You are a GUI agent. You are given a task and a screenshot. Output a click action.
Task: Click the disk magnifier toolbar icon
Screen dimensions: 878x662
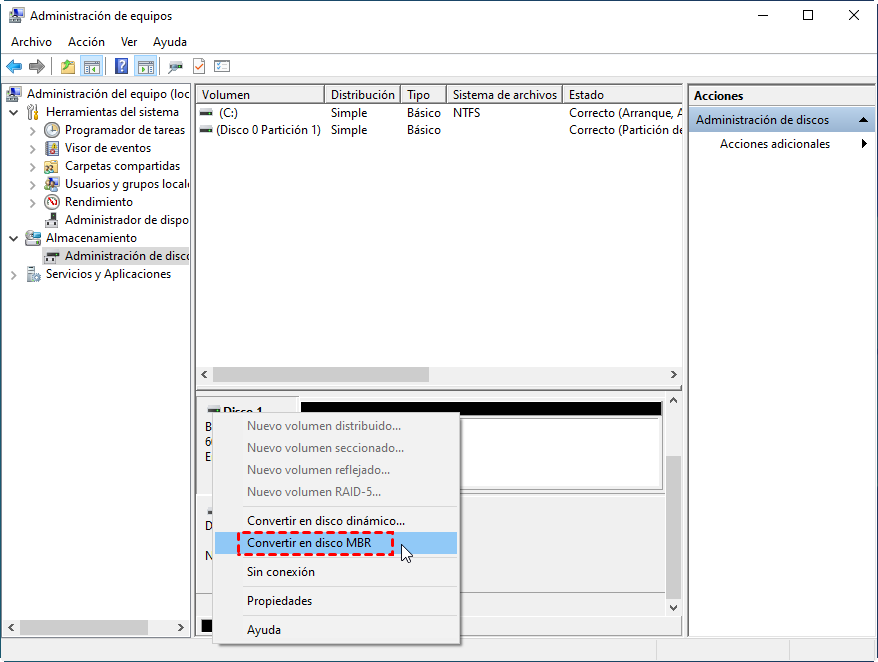pos(175,67)
